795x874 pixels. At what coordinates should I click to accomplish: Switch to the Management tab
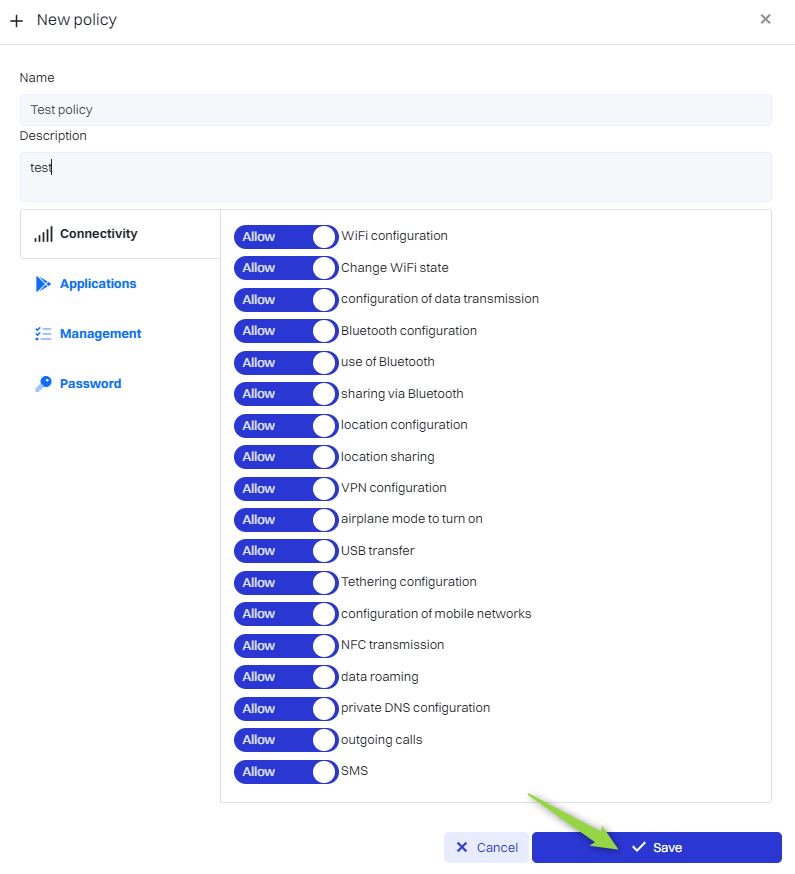click(x=100, y=334)
